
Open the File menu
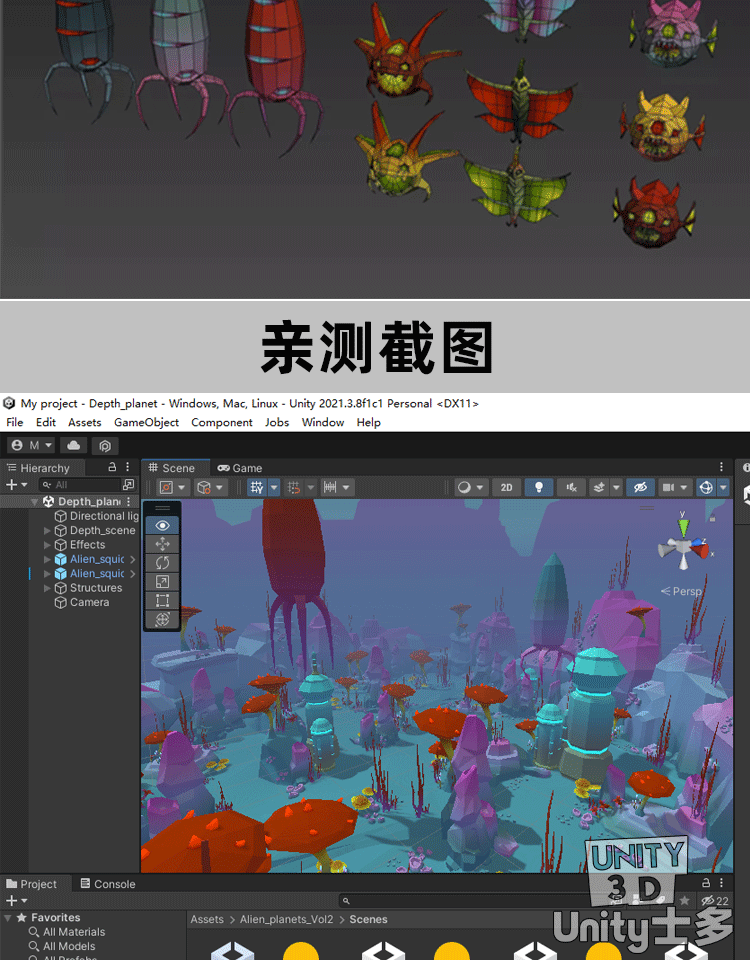point(15,422)
